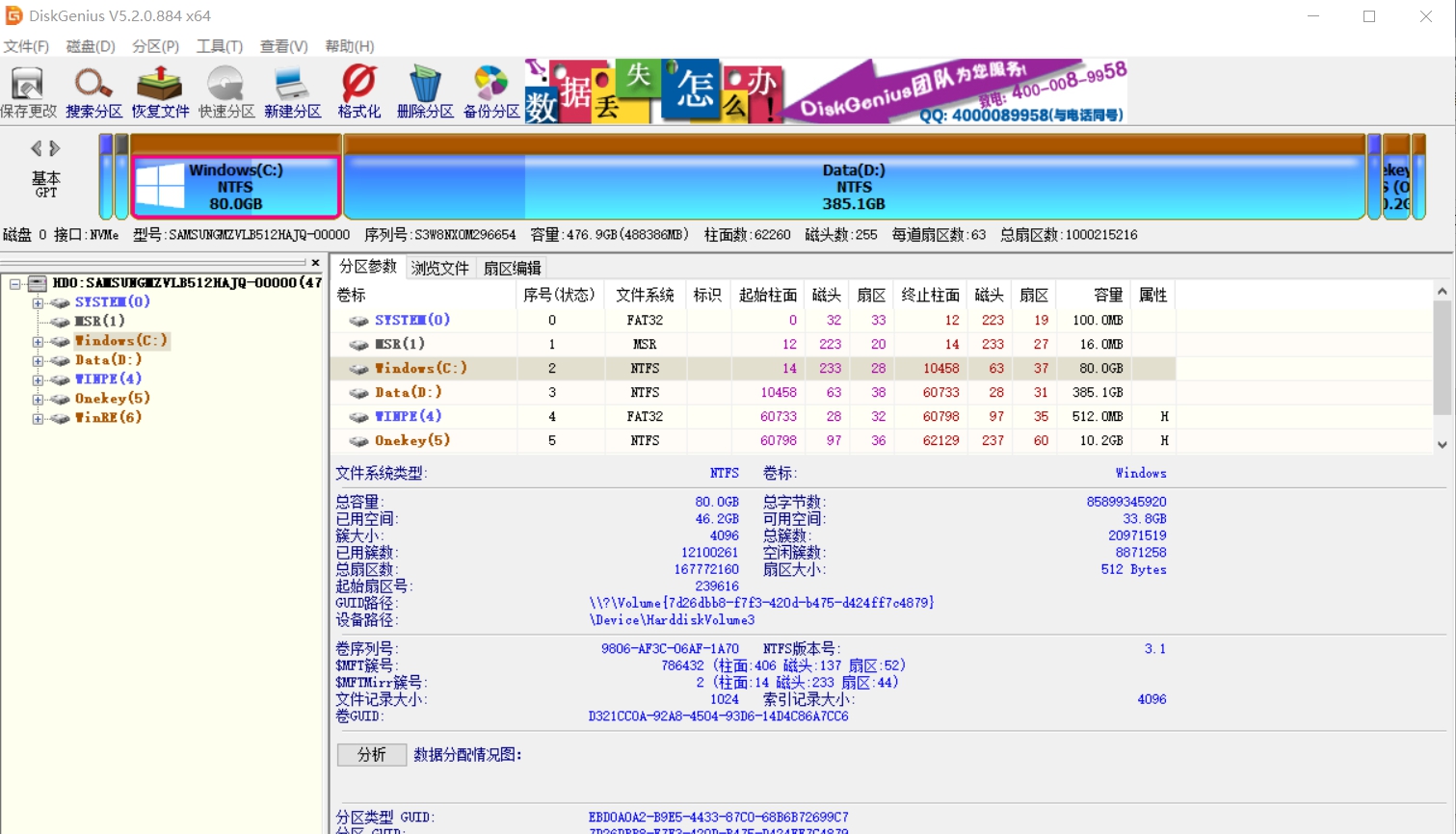Viewport: 1456px width, 834px height.
Task: Click the 起始柱面 column header
Action: click(767, 295)
